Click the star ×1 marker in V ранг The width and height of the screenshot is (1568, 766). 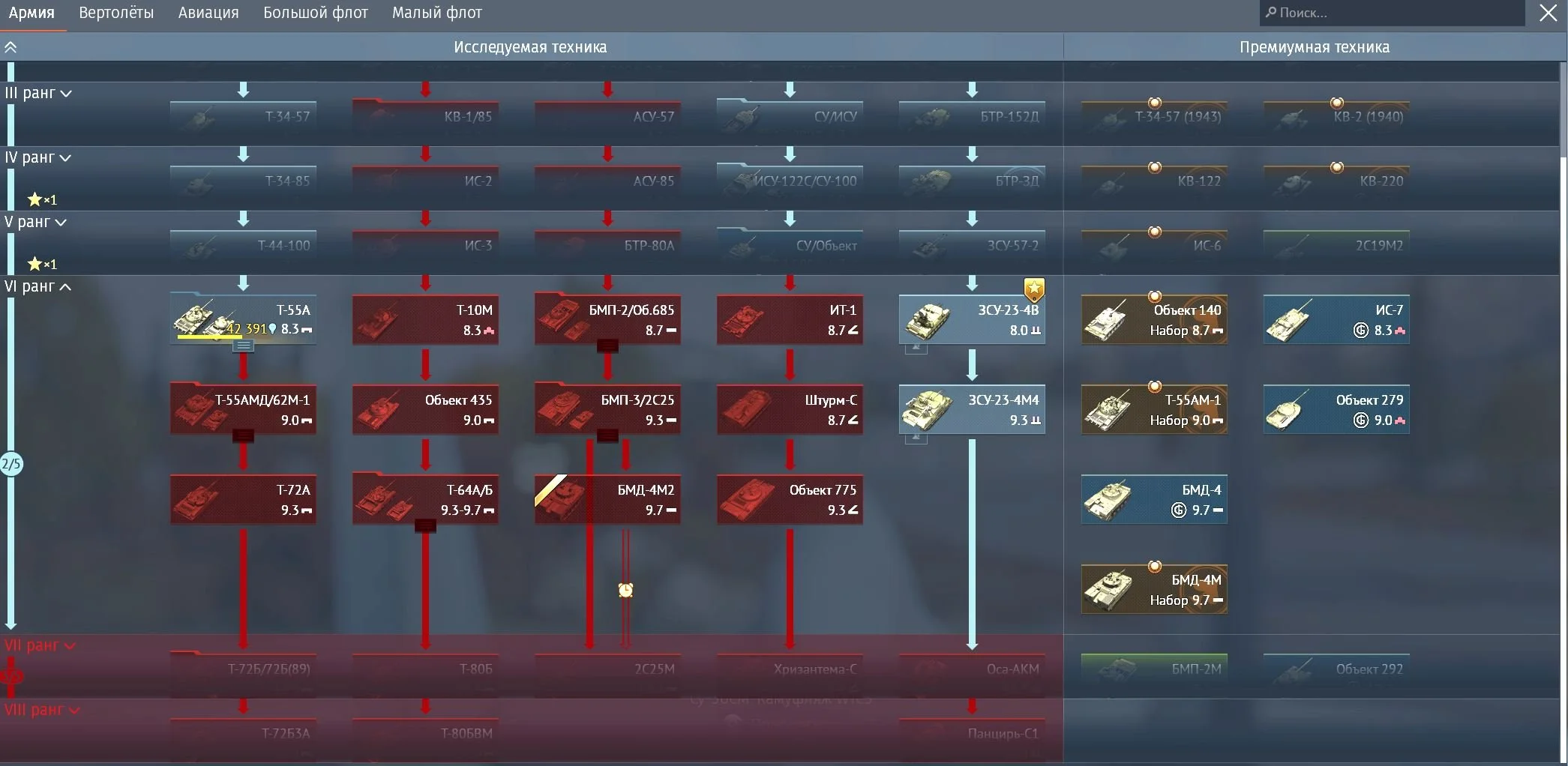pyautogui.click(x=42, y=264)
